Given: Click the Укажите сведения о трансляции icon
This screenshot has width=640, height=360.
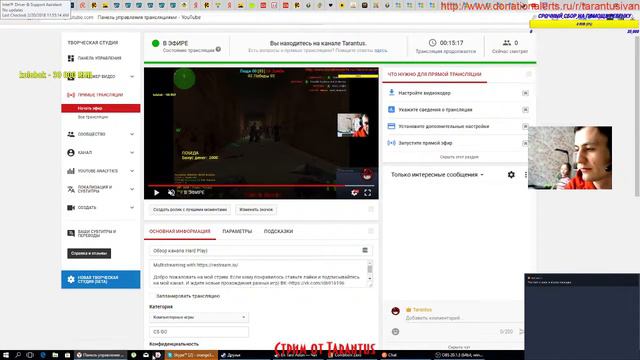Looking at the screenshot, I should point(391,109).
